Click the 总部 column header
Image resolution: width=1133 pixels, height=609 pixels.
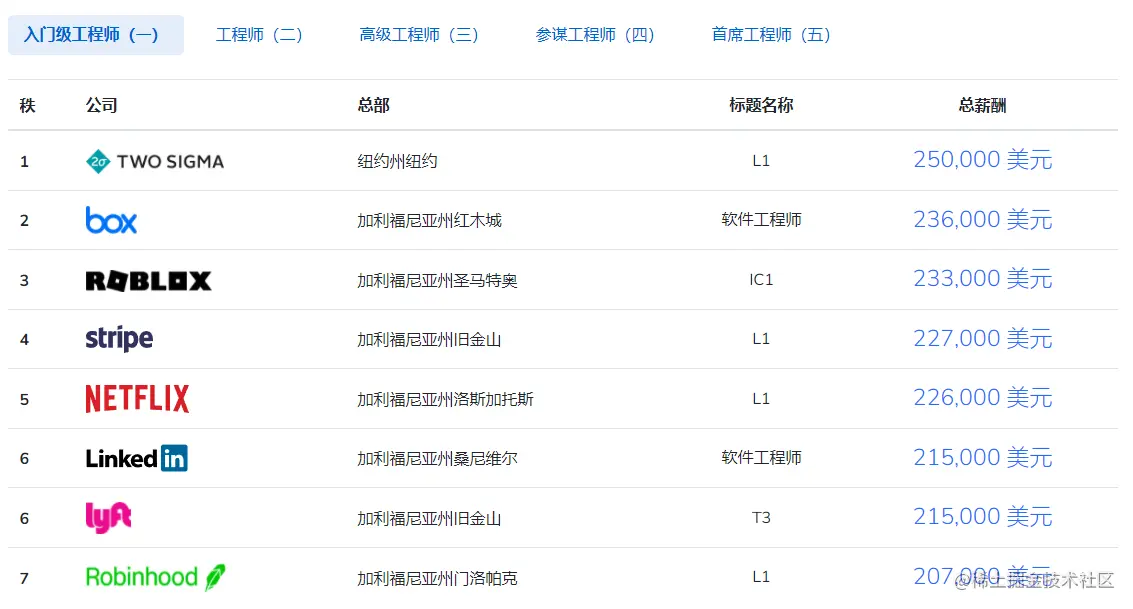(374, 105)
